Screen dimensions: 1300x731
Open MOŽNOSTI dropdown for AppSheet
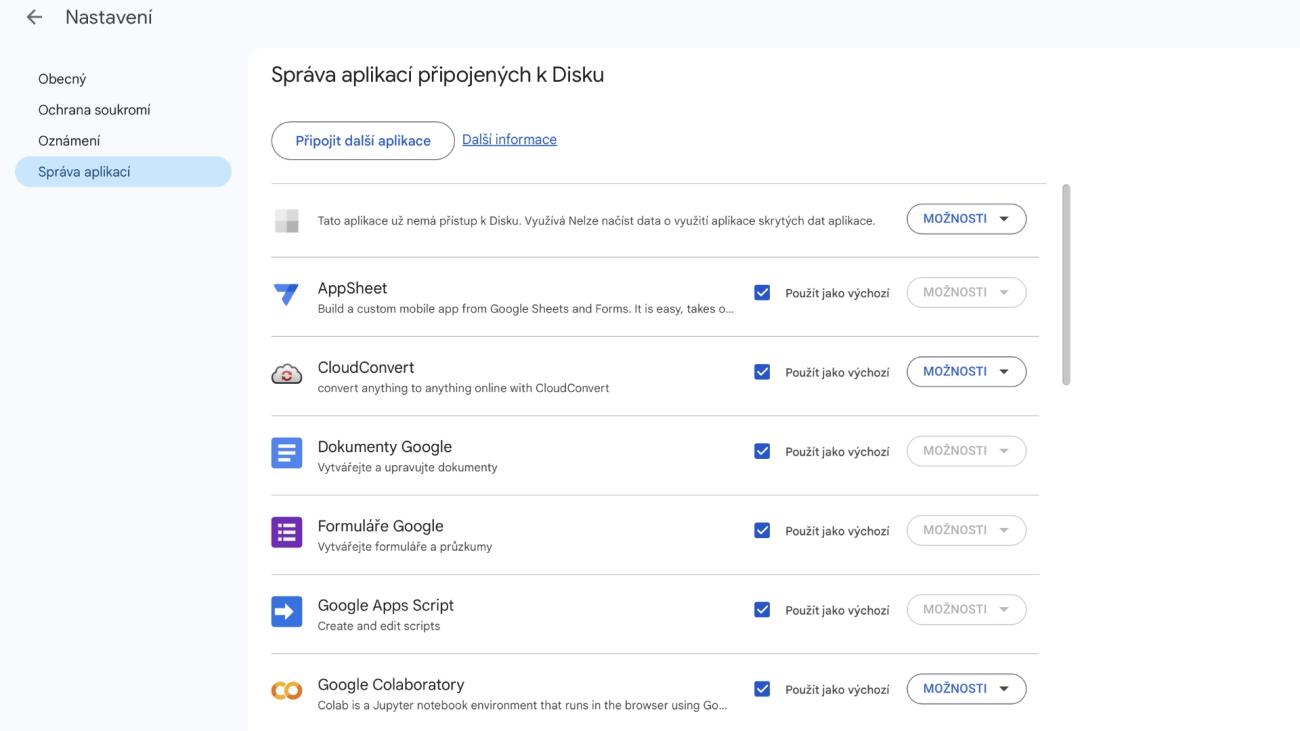966,292
